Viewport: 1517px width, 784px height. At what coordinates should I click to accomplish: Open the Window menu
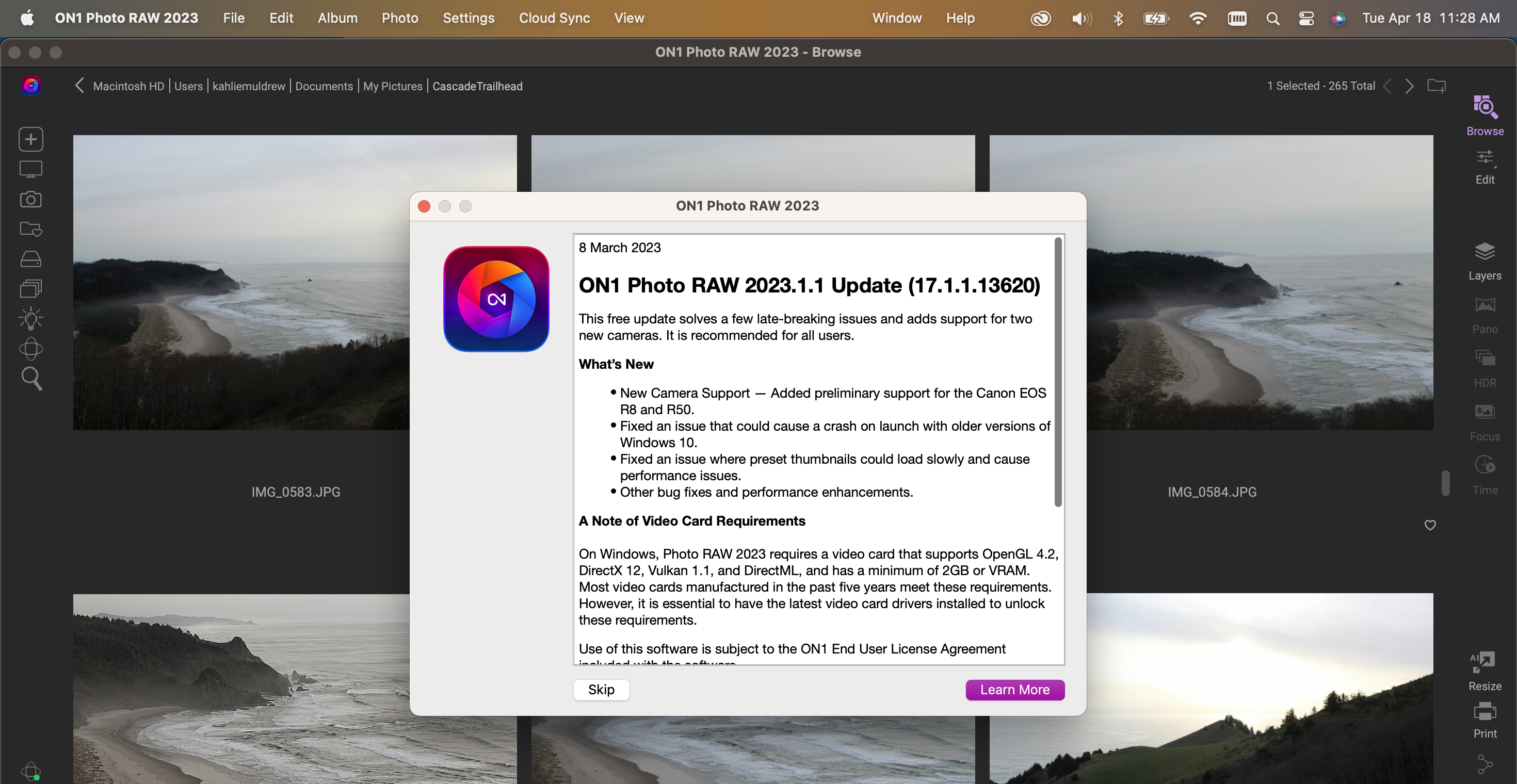897,18
